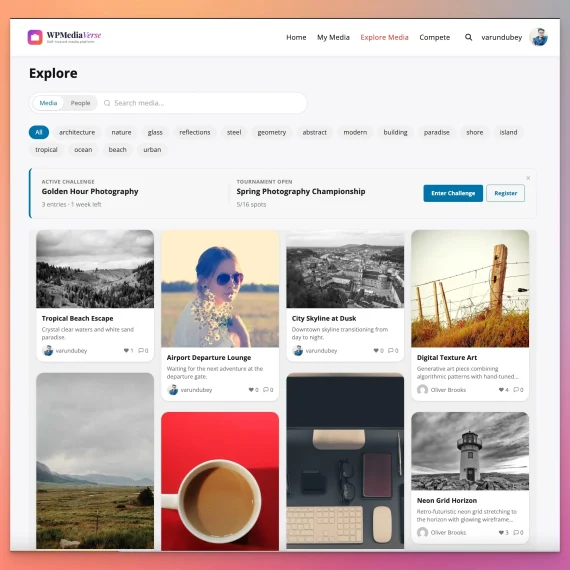Filter by the geometry tag
This screenshot has width=570, height=570.
tap(272, 132)
